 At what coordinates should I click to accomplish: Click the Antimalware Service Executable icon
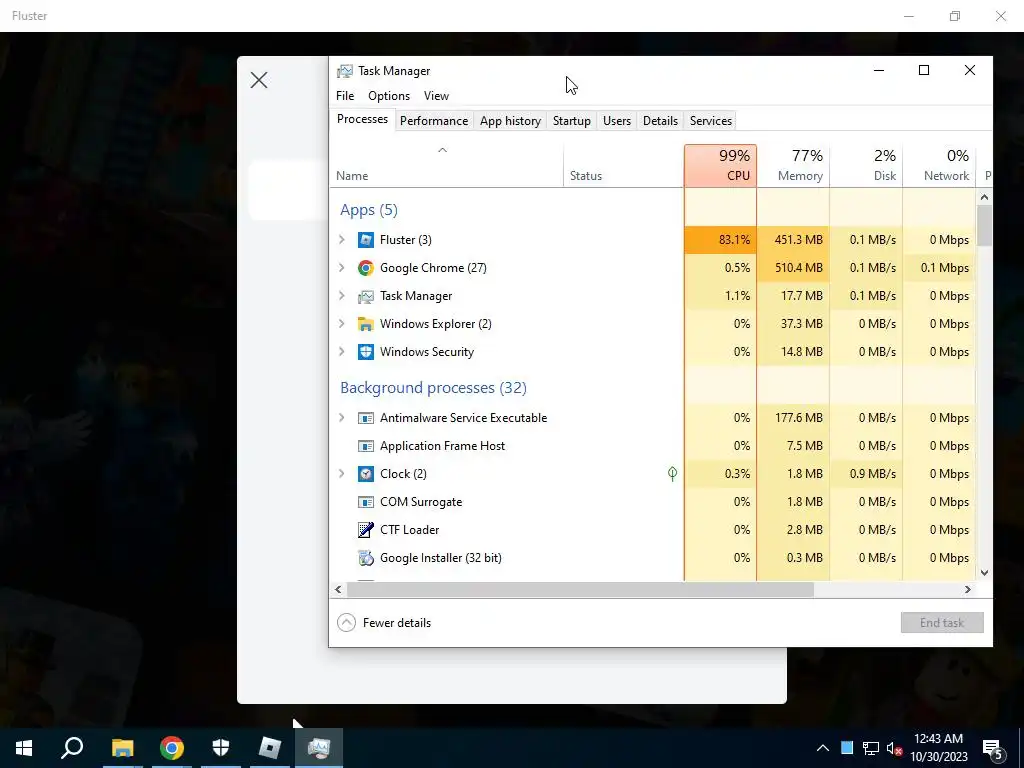pyautogui.click(x=366, y=418)
